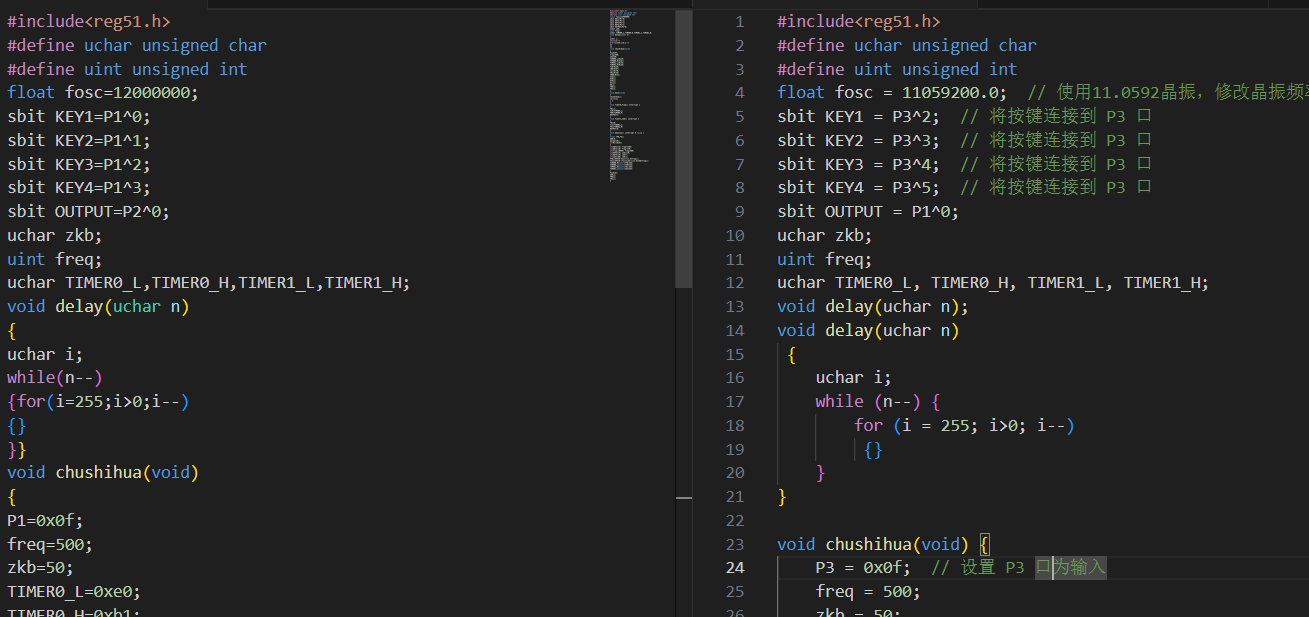Select line number 13 in the gutter
1309x617 pixels.
pos(735,306)
